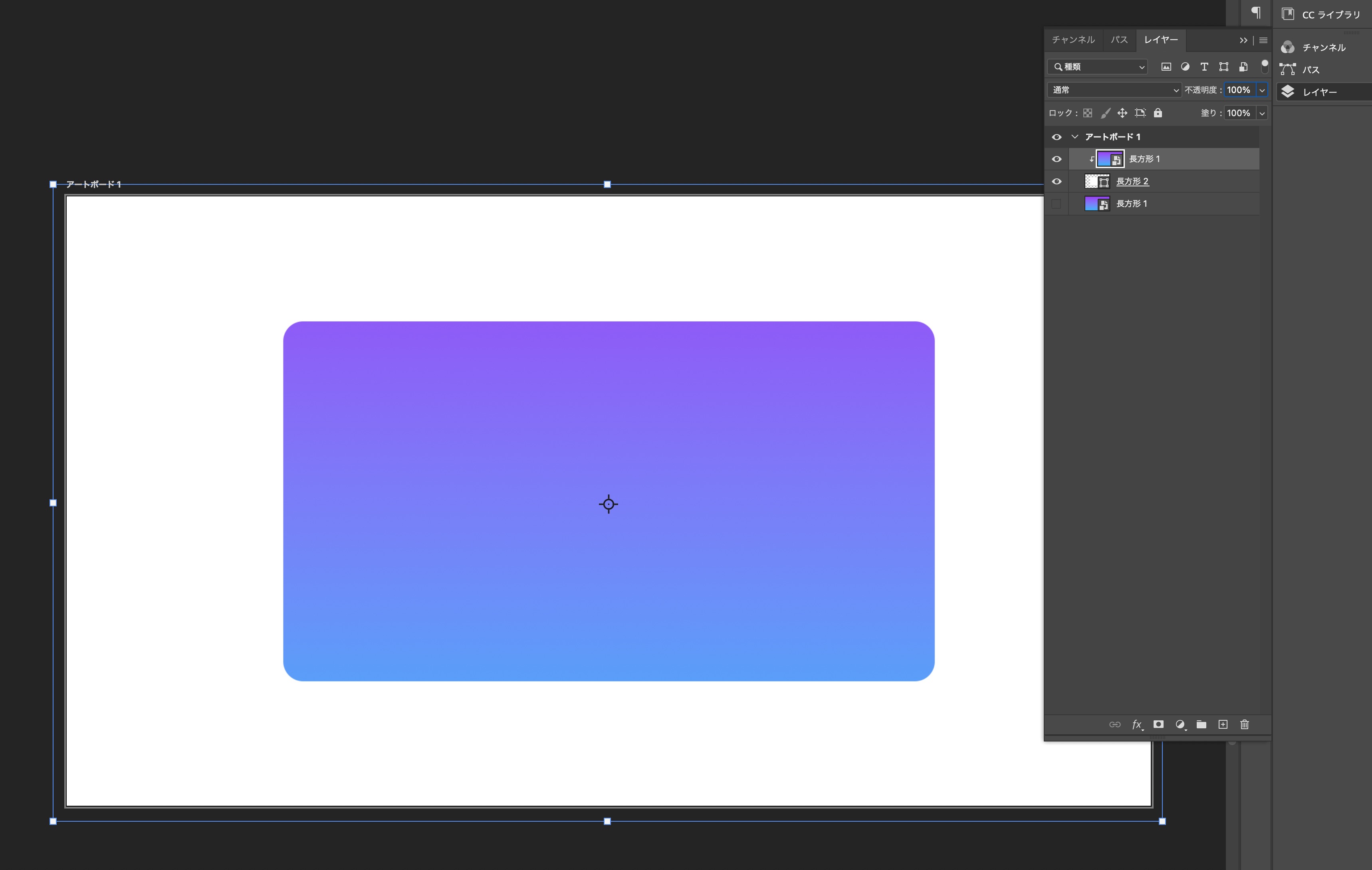The height and width of the screenshot is (870, 1372).
Task: Lock all padlock icon
Action: click(1158, 113)
